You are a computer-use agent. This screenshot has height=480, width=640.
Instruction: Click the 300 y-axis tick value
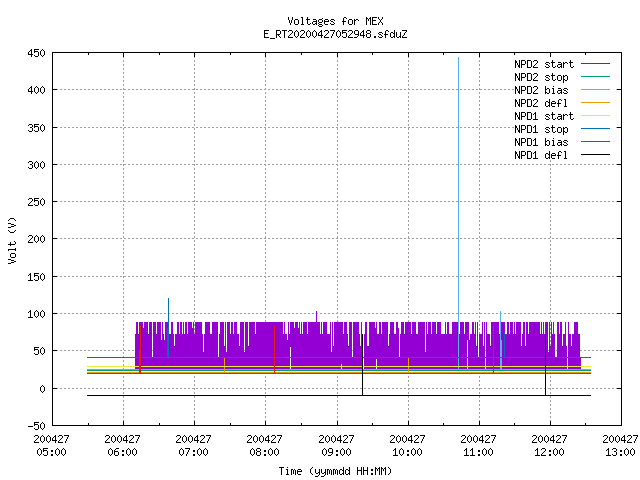coord(36,165)
